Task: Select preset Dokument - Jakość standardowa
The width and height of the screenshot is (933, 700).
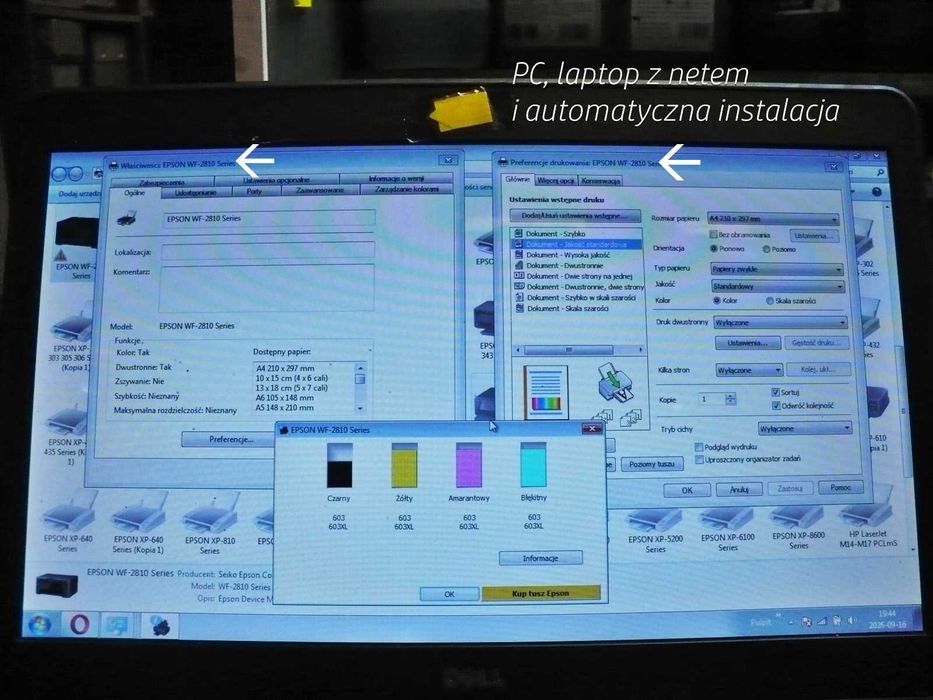Action: [x=576, y=244]
